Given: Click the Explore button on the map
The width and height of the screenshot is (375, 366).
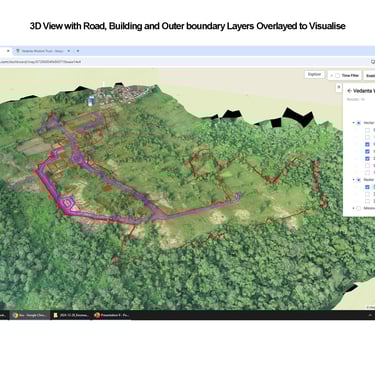Looking at the screenshot, I should point(314,74).
